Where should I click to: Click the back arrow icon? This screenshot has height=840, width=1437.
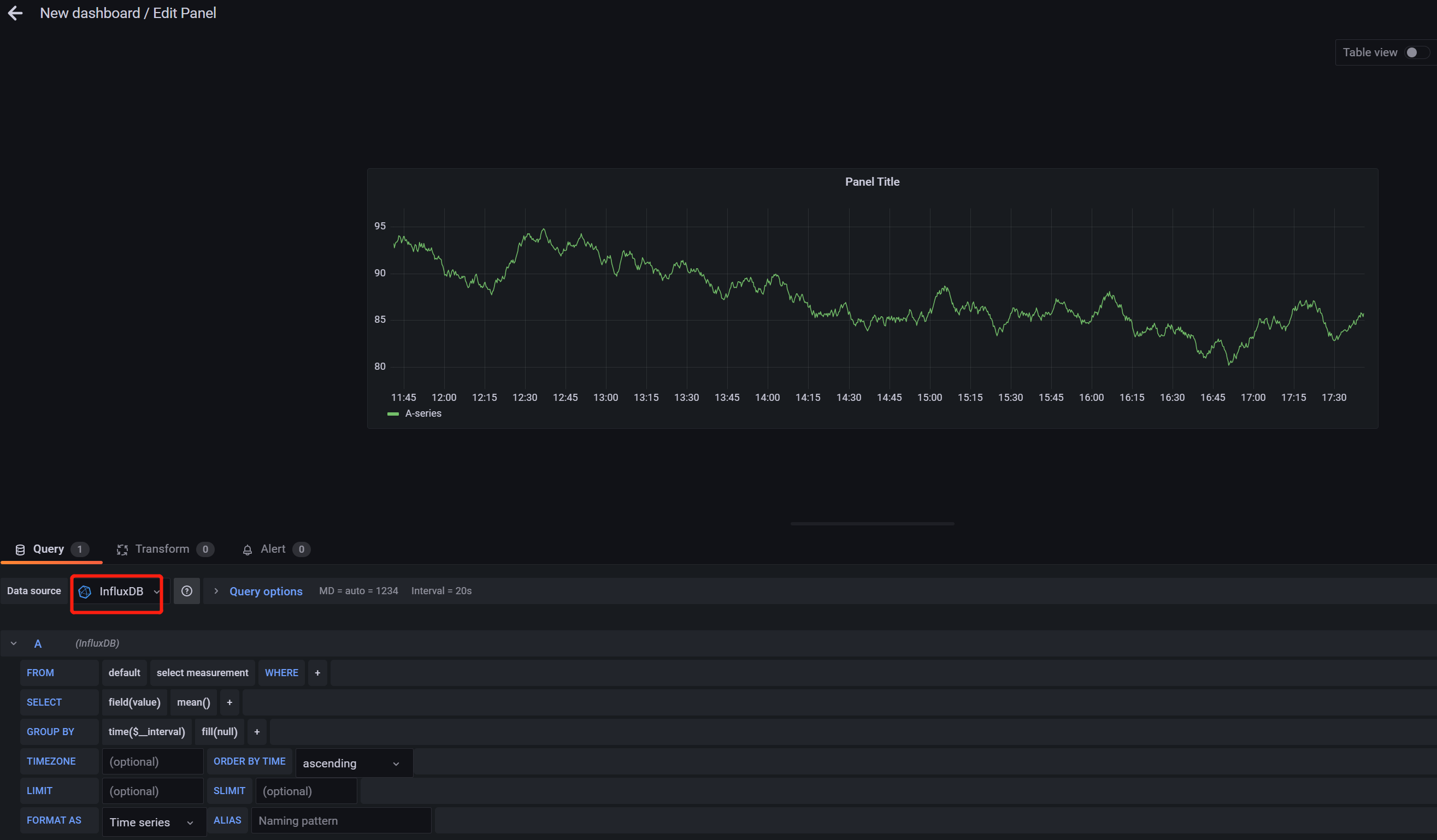[x=15, y=13]
